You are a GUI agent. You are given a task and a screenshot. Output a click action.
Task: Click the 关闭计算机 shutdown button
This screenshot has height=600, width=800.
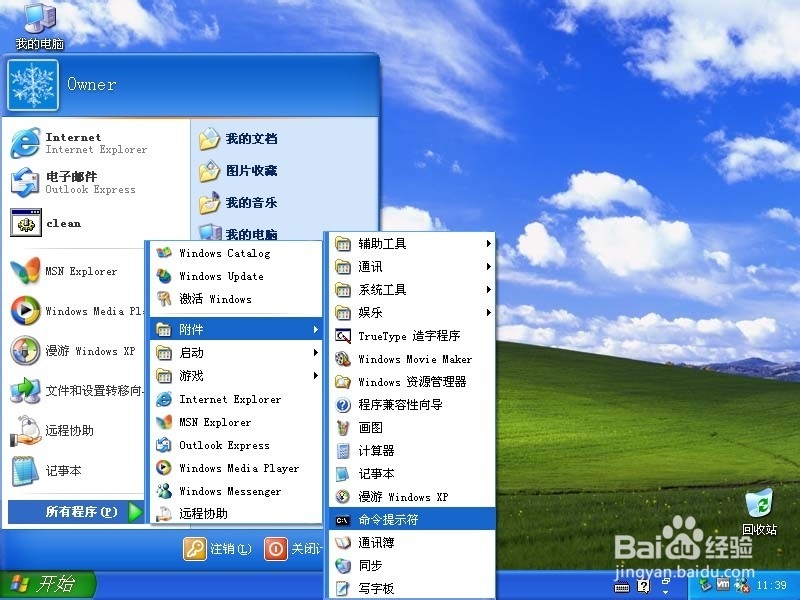294,549
